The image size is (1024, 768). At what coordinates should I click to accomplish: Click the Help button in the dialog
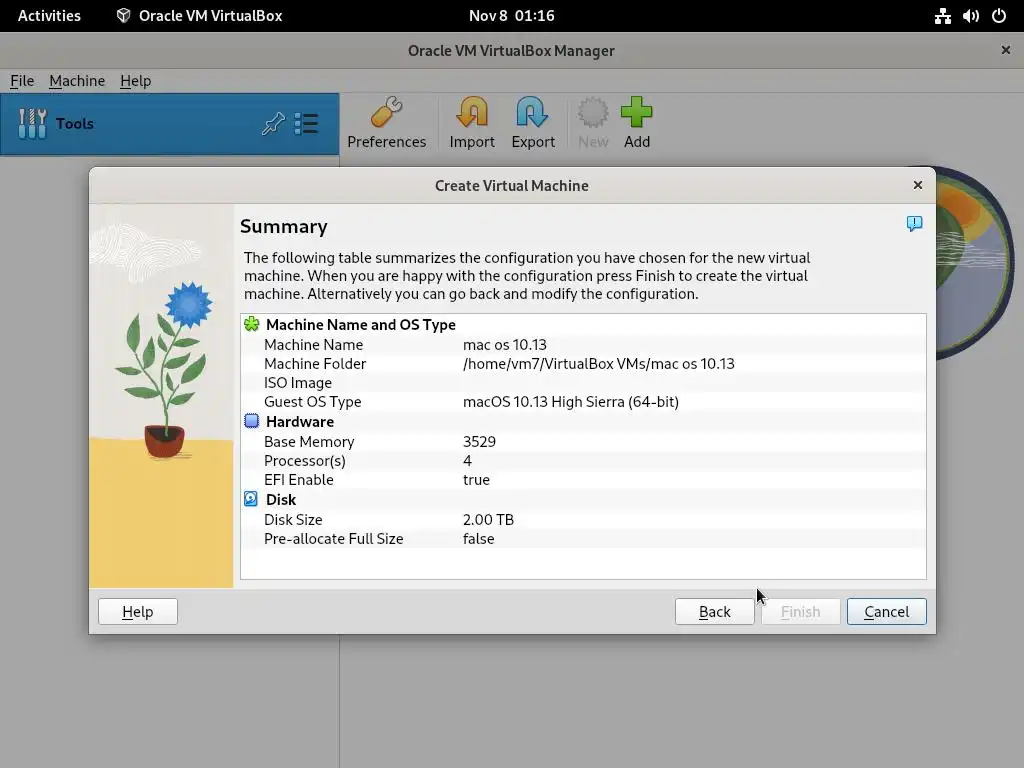(138, 611)
